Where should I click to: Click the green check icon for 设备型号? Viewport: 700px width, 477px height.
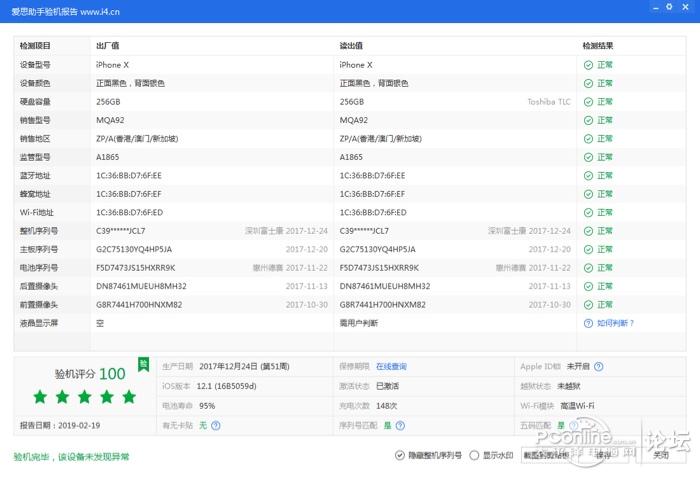coord(588,65)
